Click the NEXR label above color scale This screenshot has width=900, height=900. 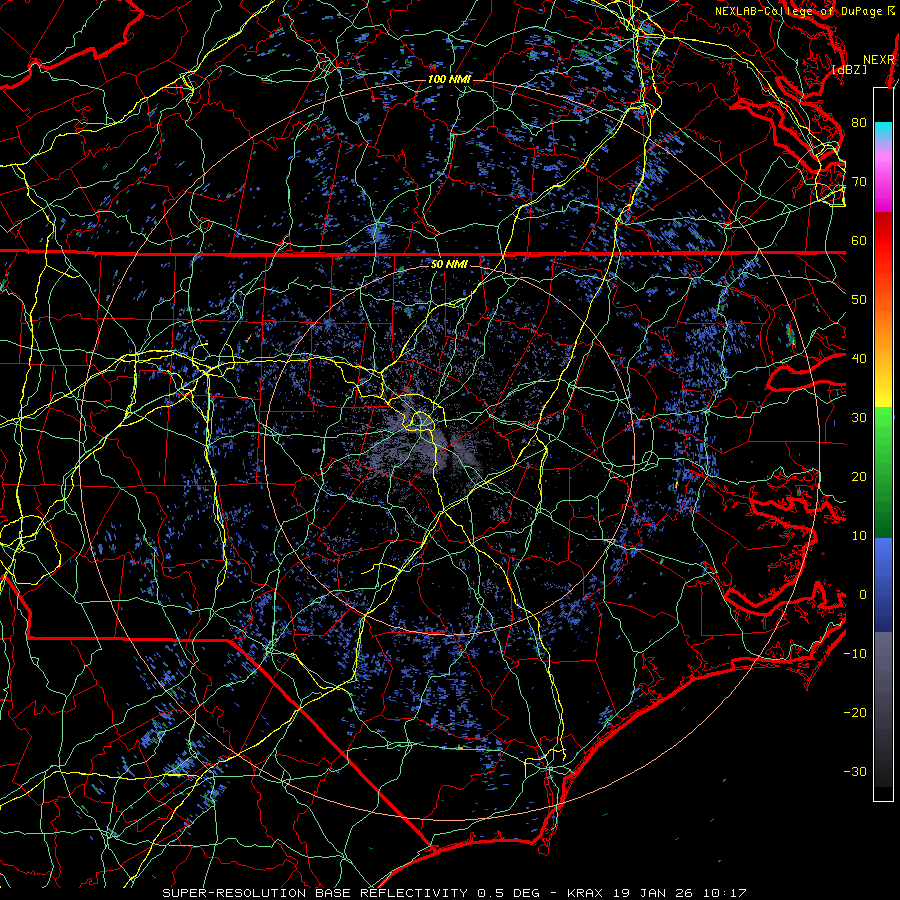click(879, 60)
